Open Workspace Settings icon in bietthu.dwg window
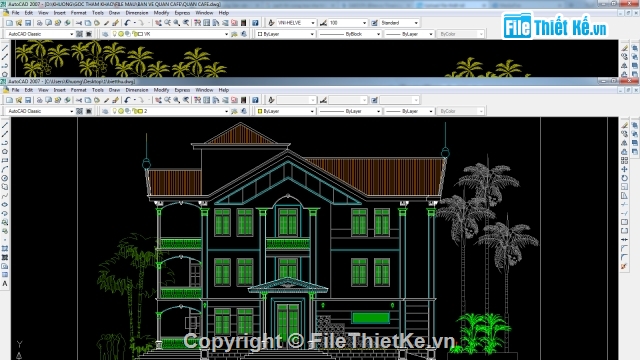This screenshot has width=640, height=360. [x=80, y=111]
